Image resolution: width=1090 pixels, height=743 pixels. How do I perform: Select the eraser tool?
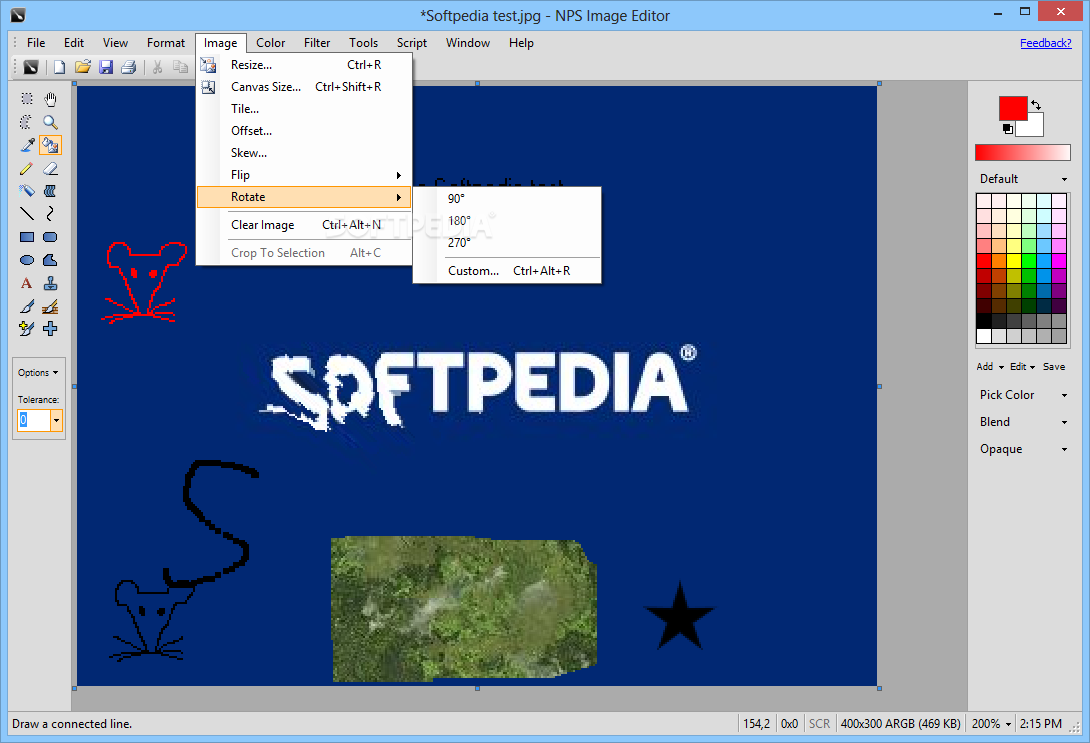[50, 168]
